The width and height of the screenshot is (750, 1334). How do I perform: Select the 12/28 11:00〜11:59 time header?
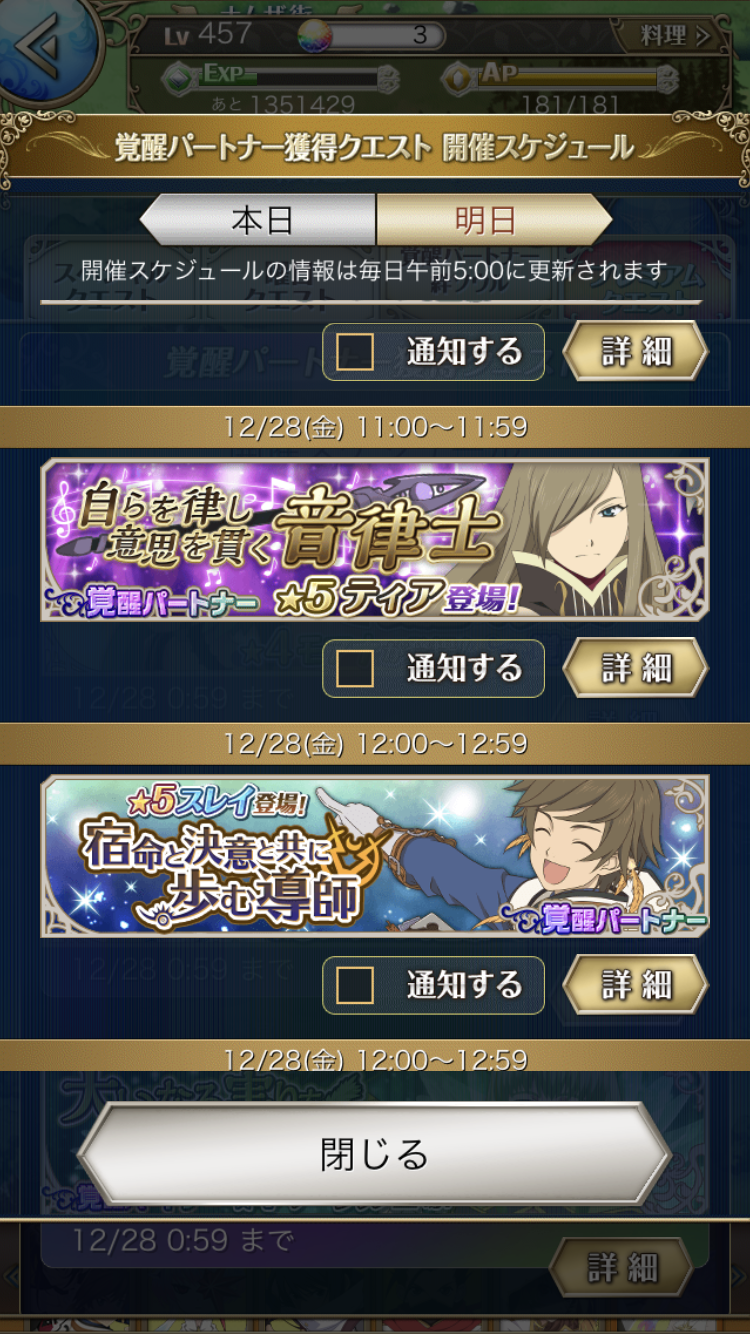click(375, 427)
